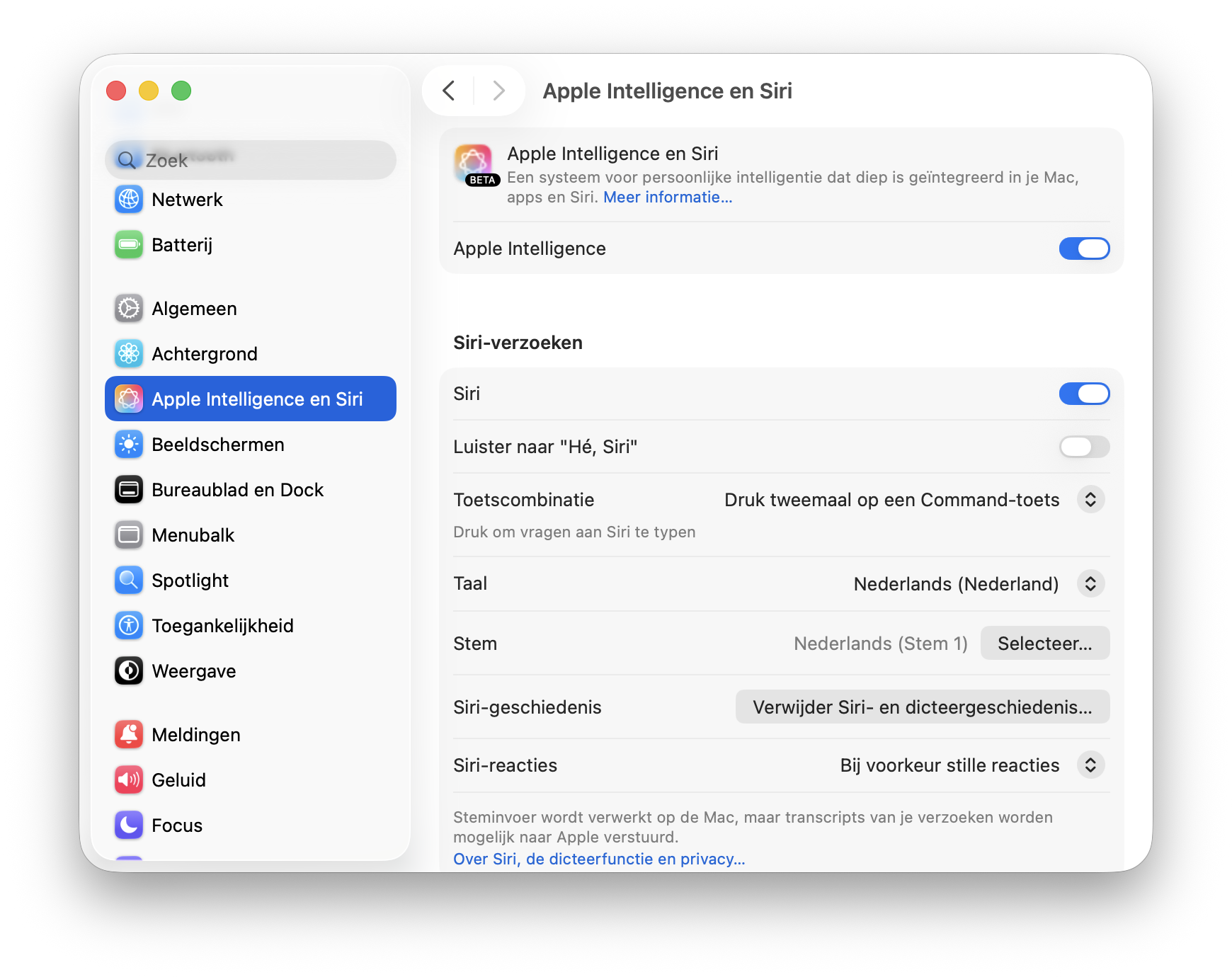This screenshot has width=1232, height=977.
Task: Open the Siri-reacties dropdown
Action: coord(1090,765)
